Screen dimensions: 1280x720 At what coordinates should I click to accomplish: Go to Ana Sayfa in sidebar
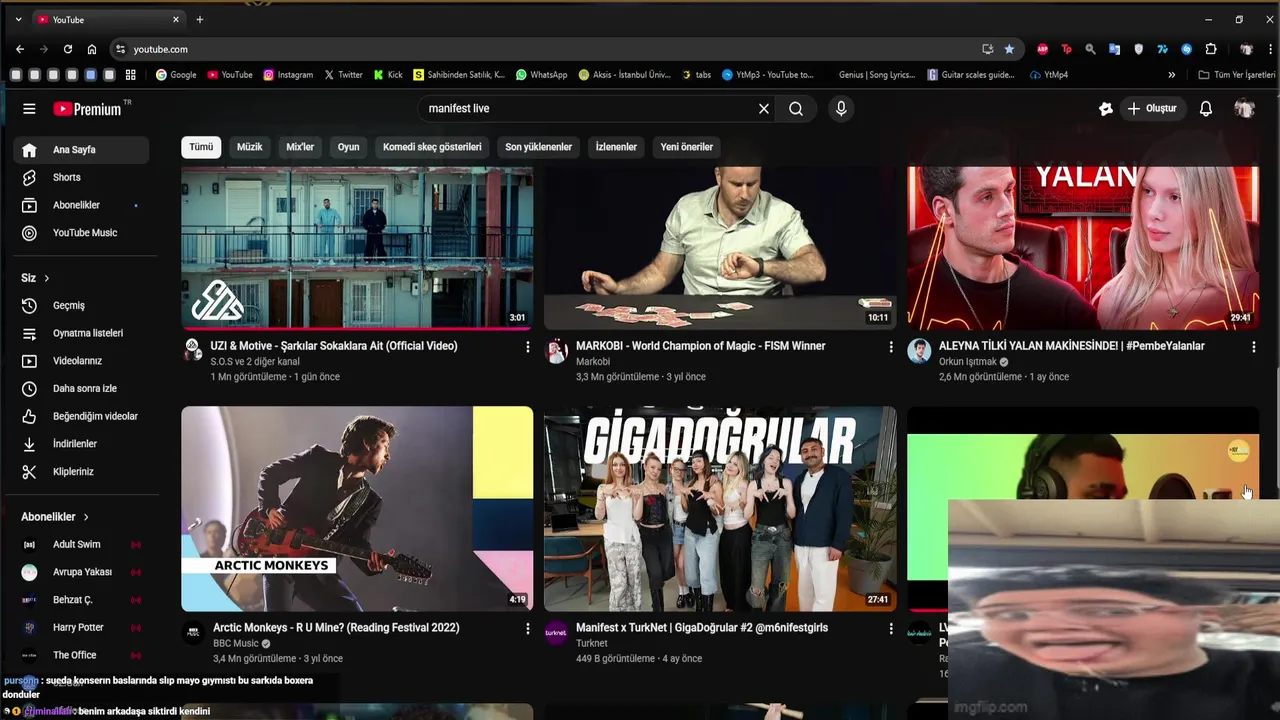pyautogui.click(x=81, y=149)
